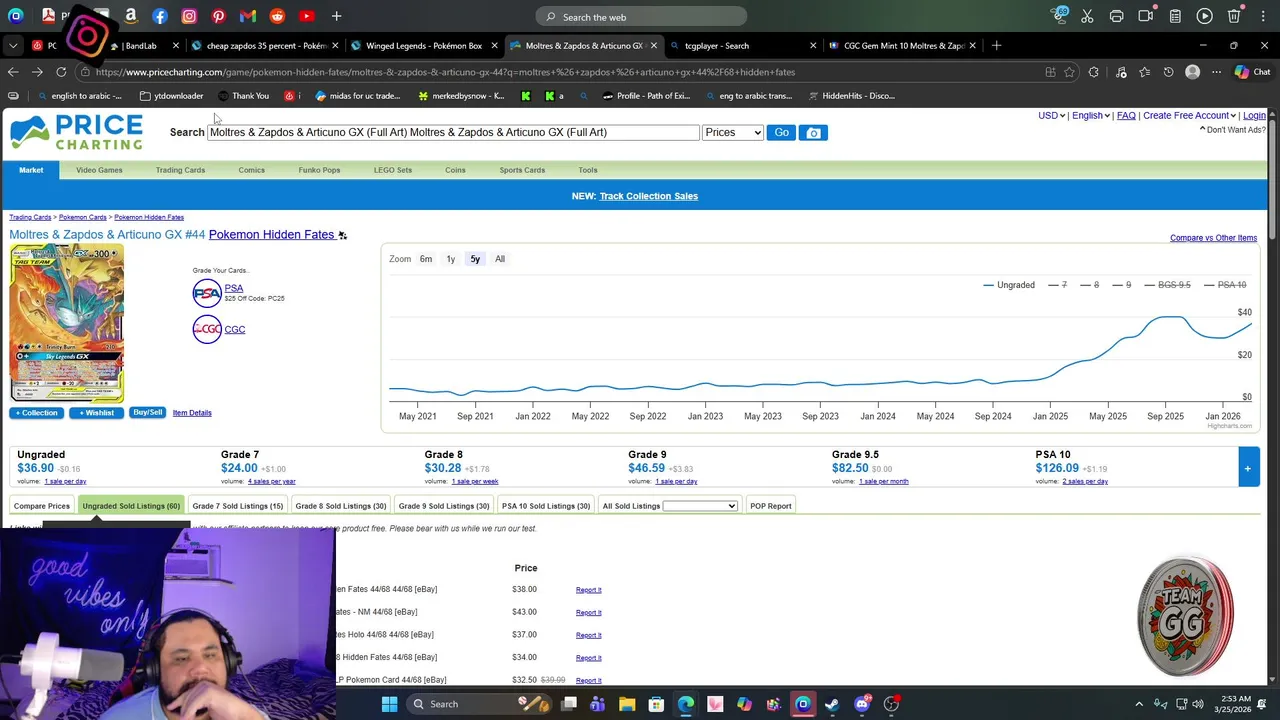Open the Reddit pinned shortcut

(277, 16)
